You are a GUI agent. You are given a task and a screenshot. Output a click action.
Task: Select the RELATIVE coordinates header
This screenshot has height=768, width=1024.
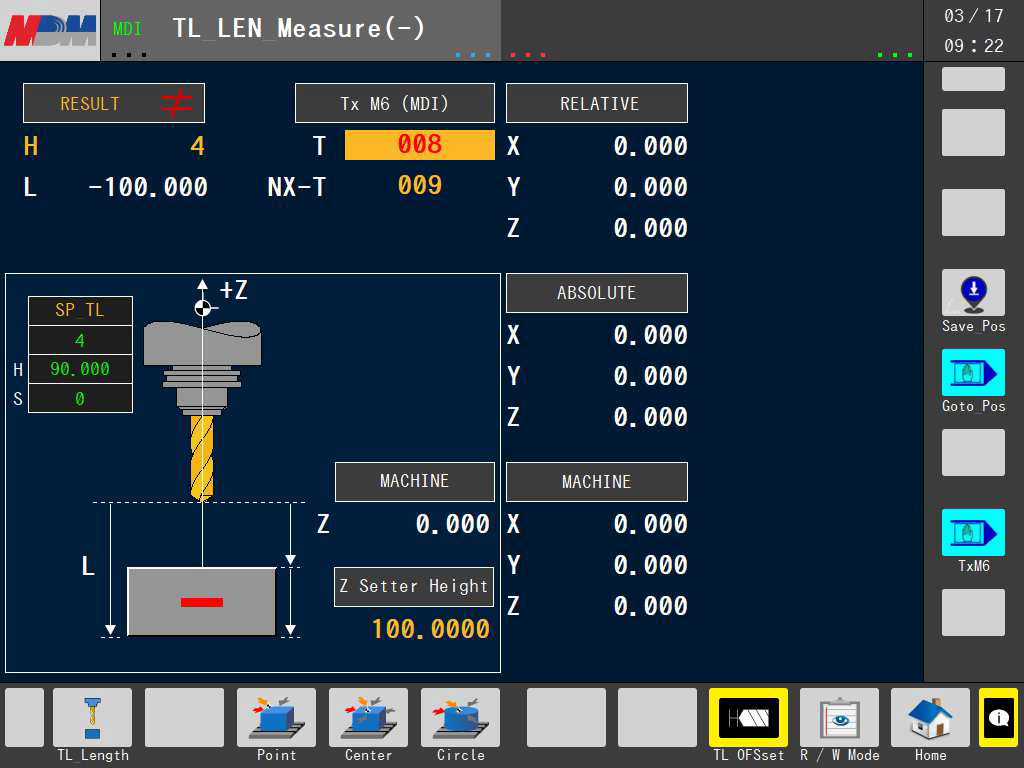(x=597, y=103)
